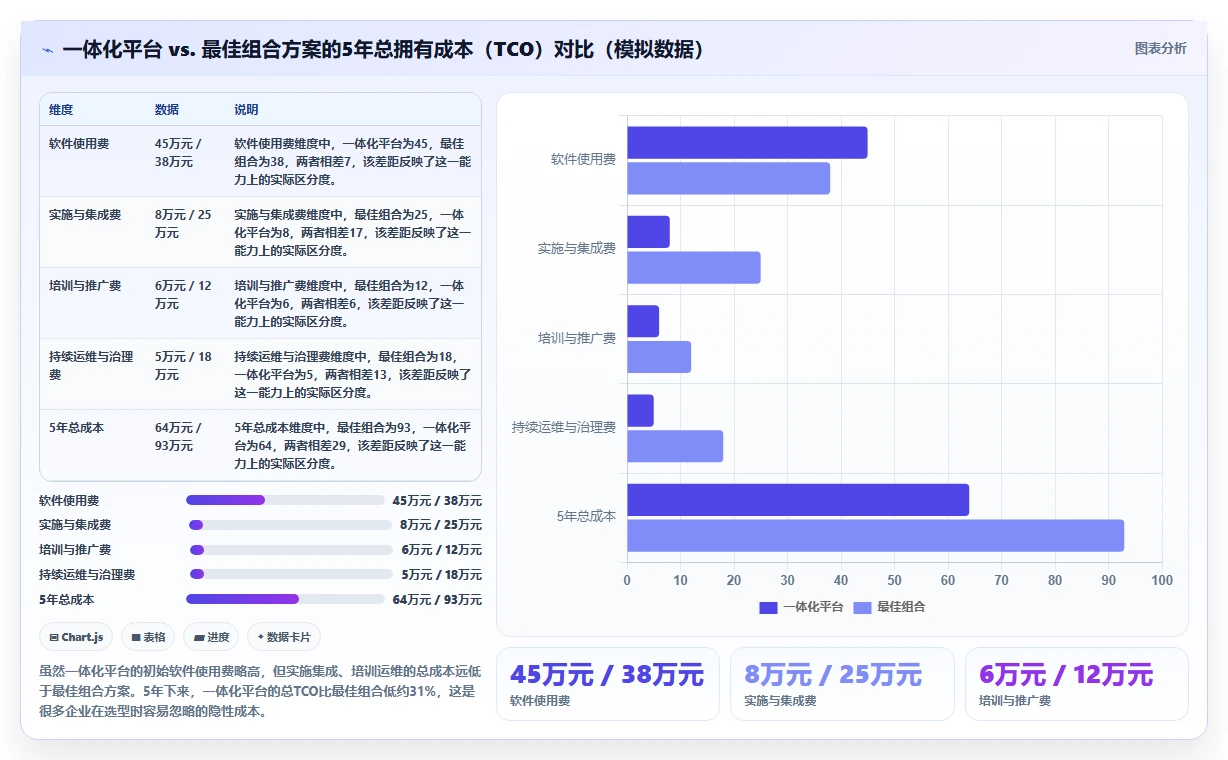
Task: Click the 维度 column header
Action: click(x=61, y=110)
